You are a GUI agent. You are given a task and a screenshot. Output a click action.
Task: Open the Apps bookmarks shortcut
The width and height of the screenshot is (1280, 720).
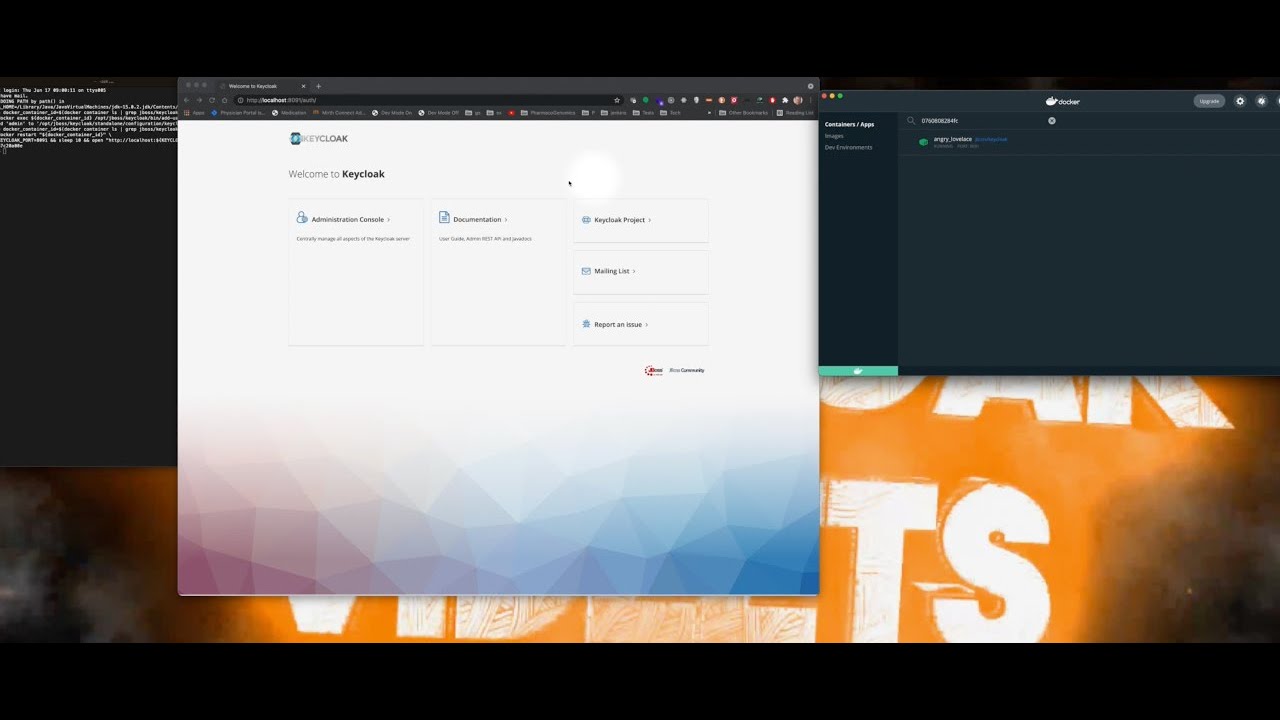click(x=194, y=113)
